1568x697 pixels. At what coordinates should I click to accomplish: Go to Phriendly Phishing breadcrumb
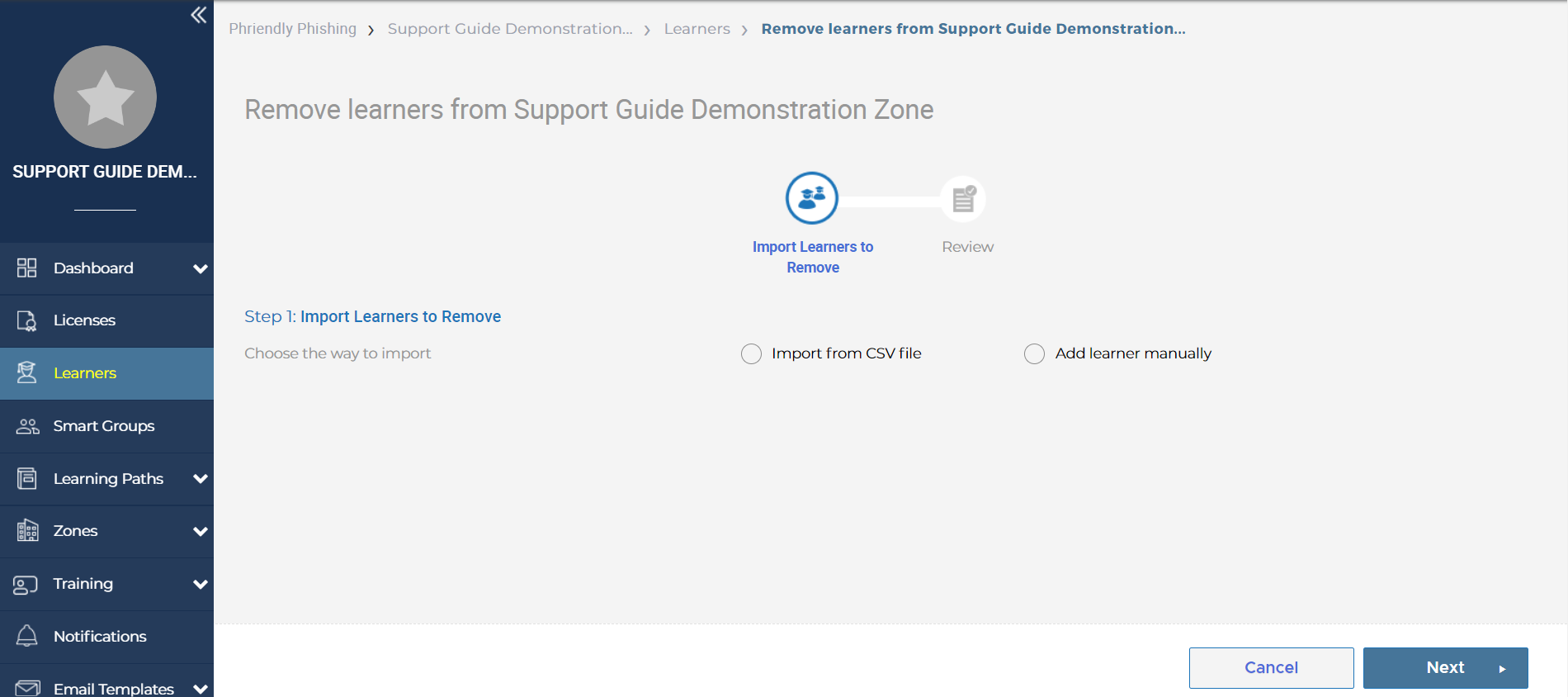[292, 29]
